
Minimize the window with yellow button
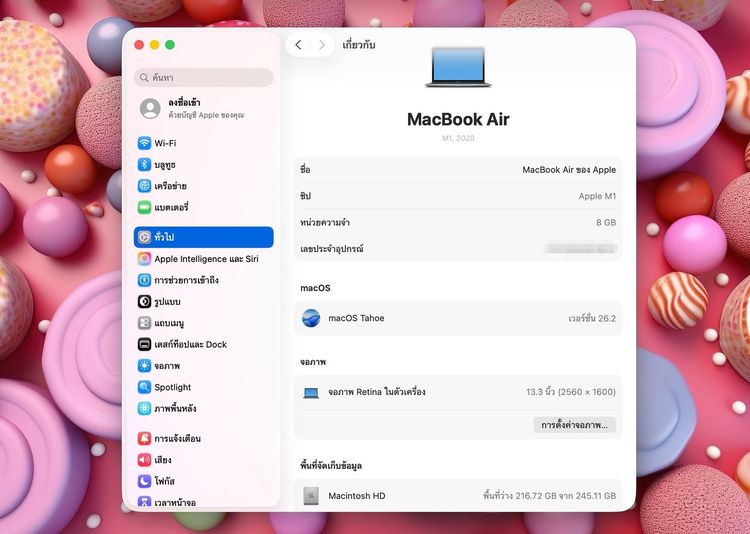pyautogui.click(x=154, y=45)
